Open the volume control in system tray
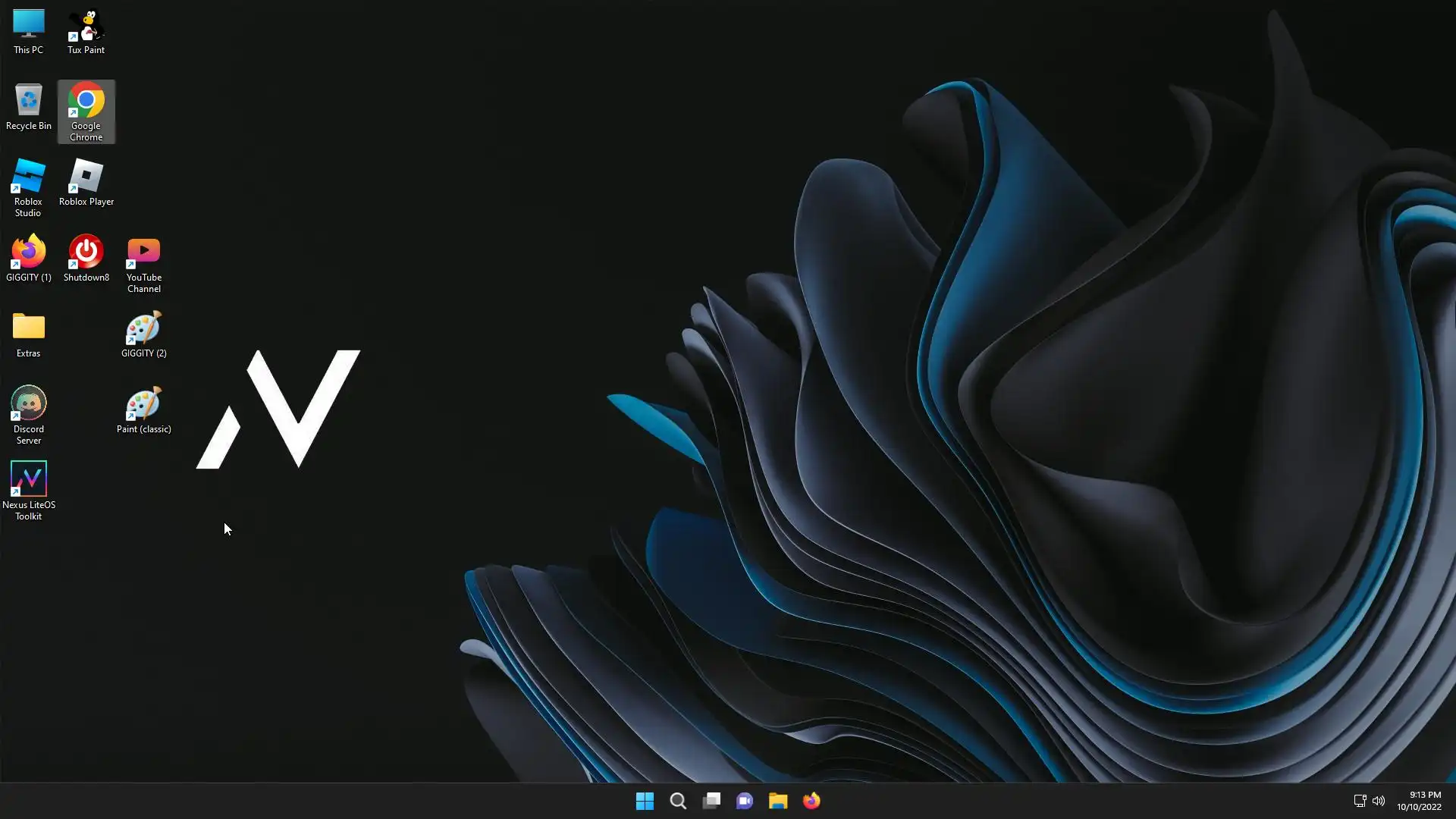 [1379, 801]
